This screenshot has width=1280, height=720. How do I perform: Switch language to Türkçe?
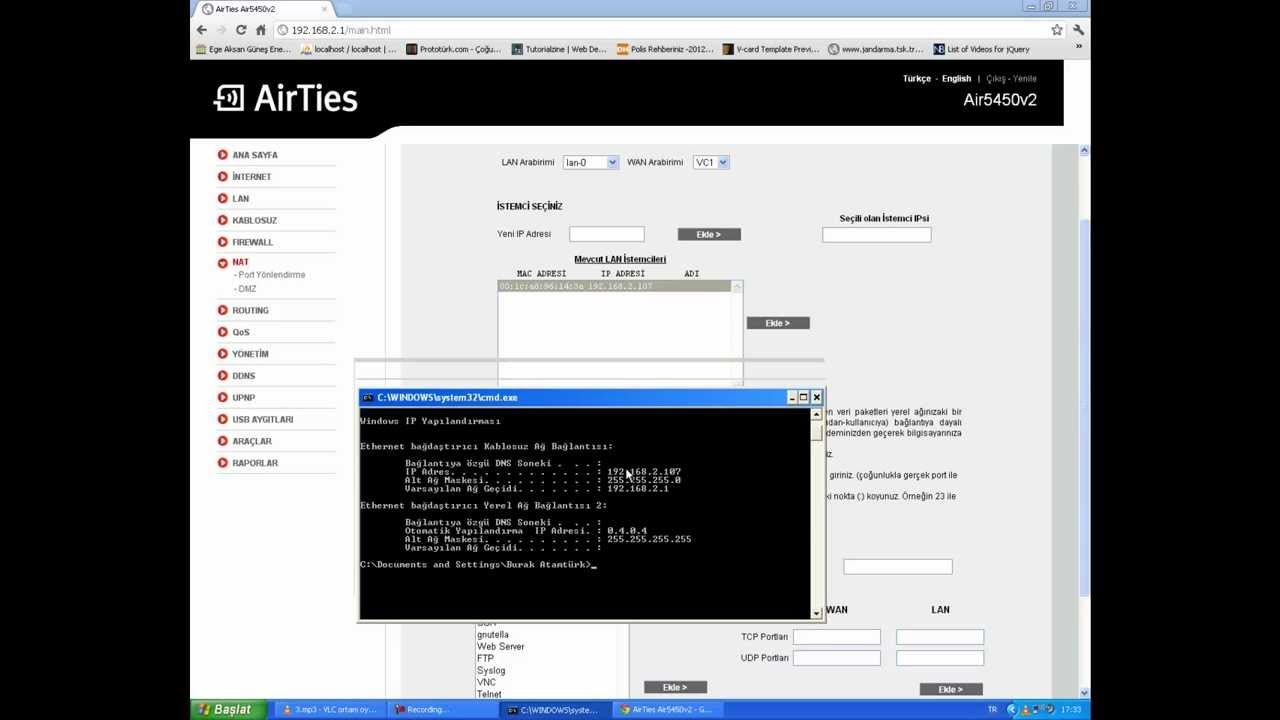916,79
